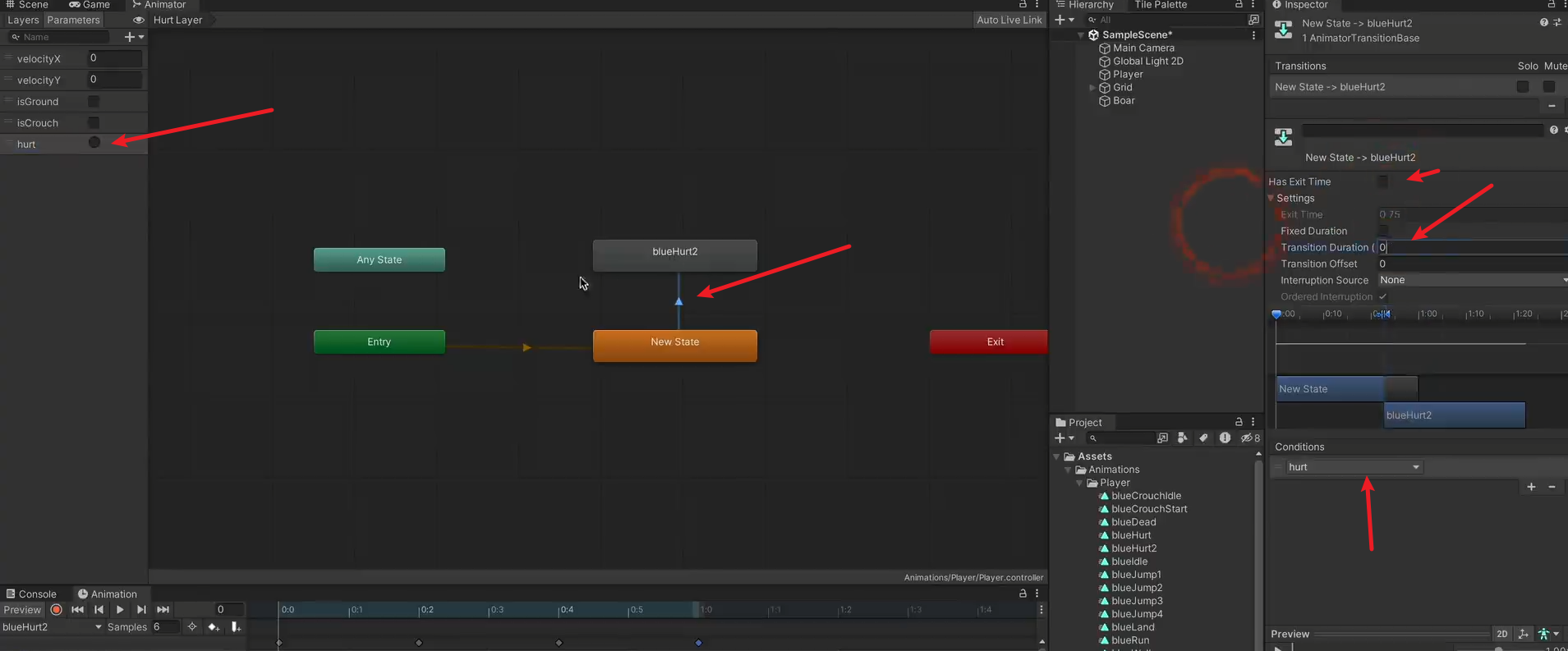This screenshot has width=1568, height=651.
Task: Click Project search by import log icon
Action: (1225, 438)
